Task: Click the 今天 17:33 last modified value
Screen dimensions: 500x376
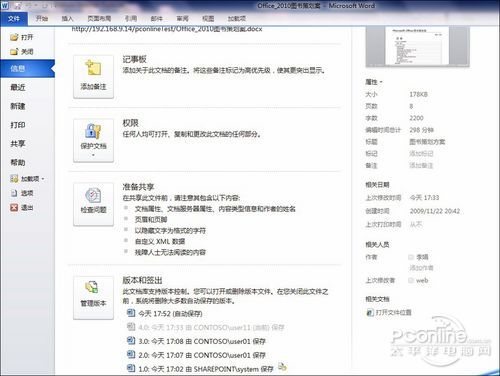Action: coord(424,198)
